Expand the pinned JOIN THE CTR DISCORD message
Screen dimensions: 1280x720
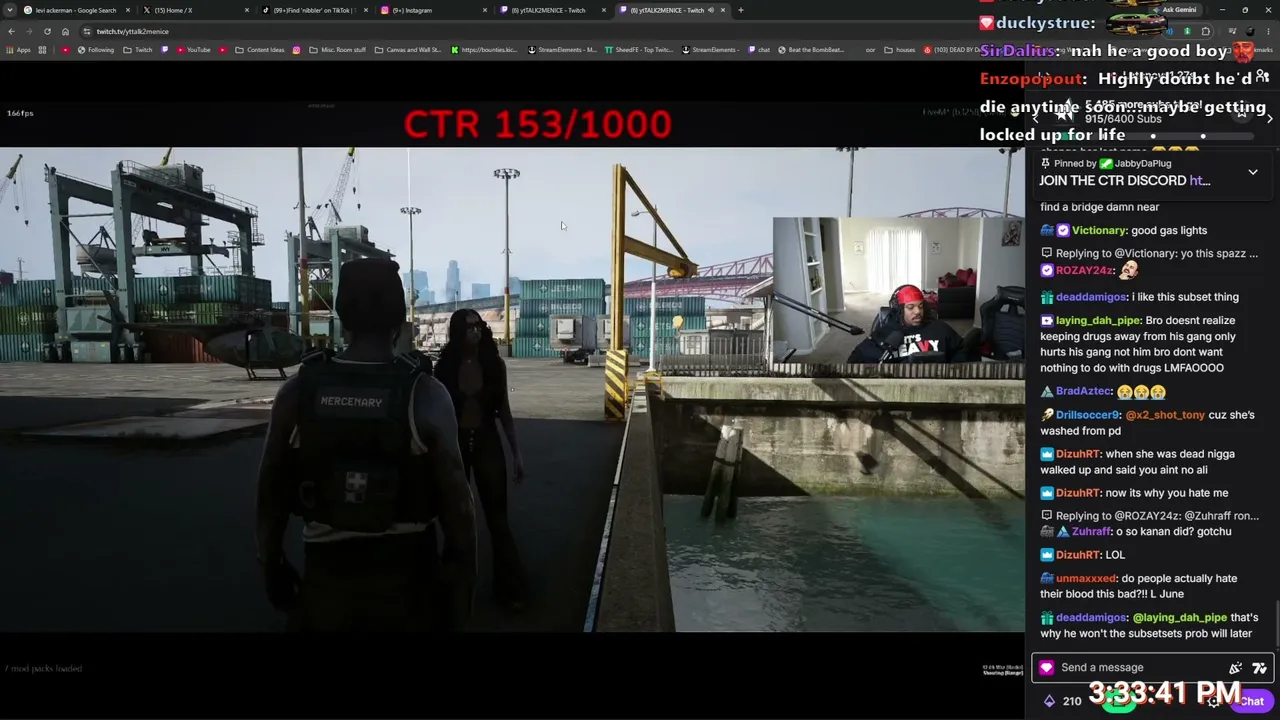point(1253,172)
